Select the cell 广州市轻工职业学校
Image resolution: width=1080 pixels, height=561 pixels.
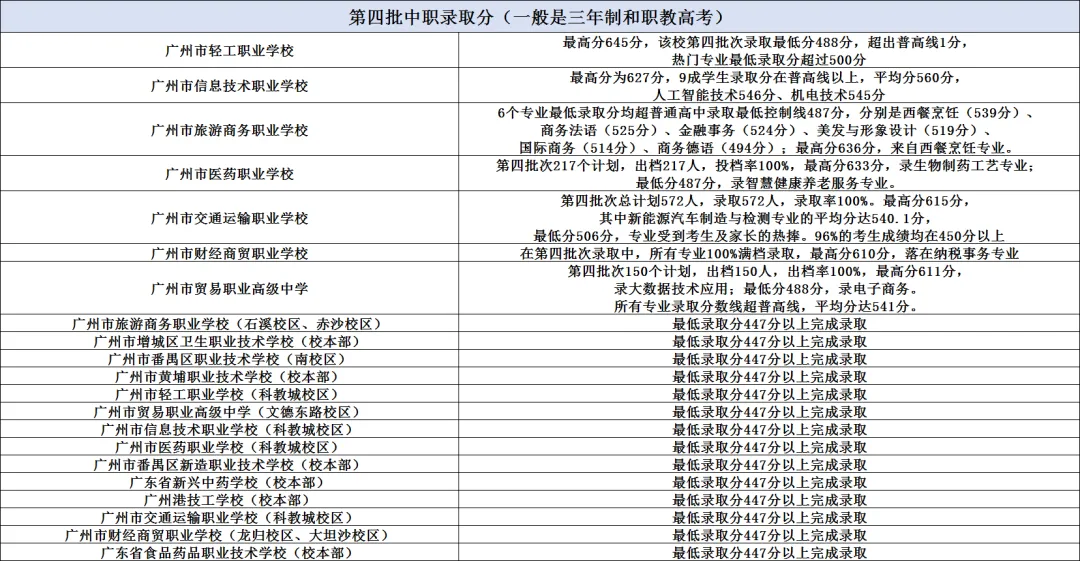tap(229, 51)
